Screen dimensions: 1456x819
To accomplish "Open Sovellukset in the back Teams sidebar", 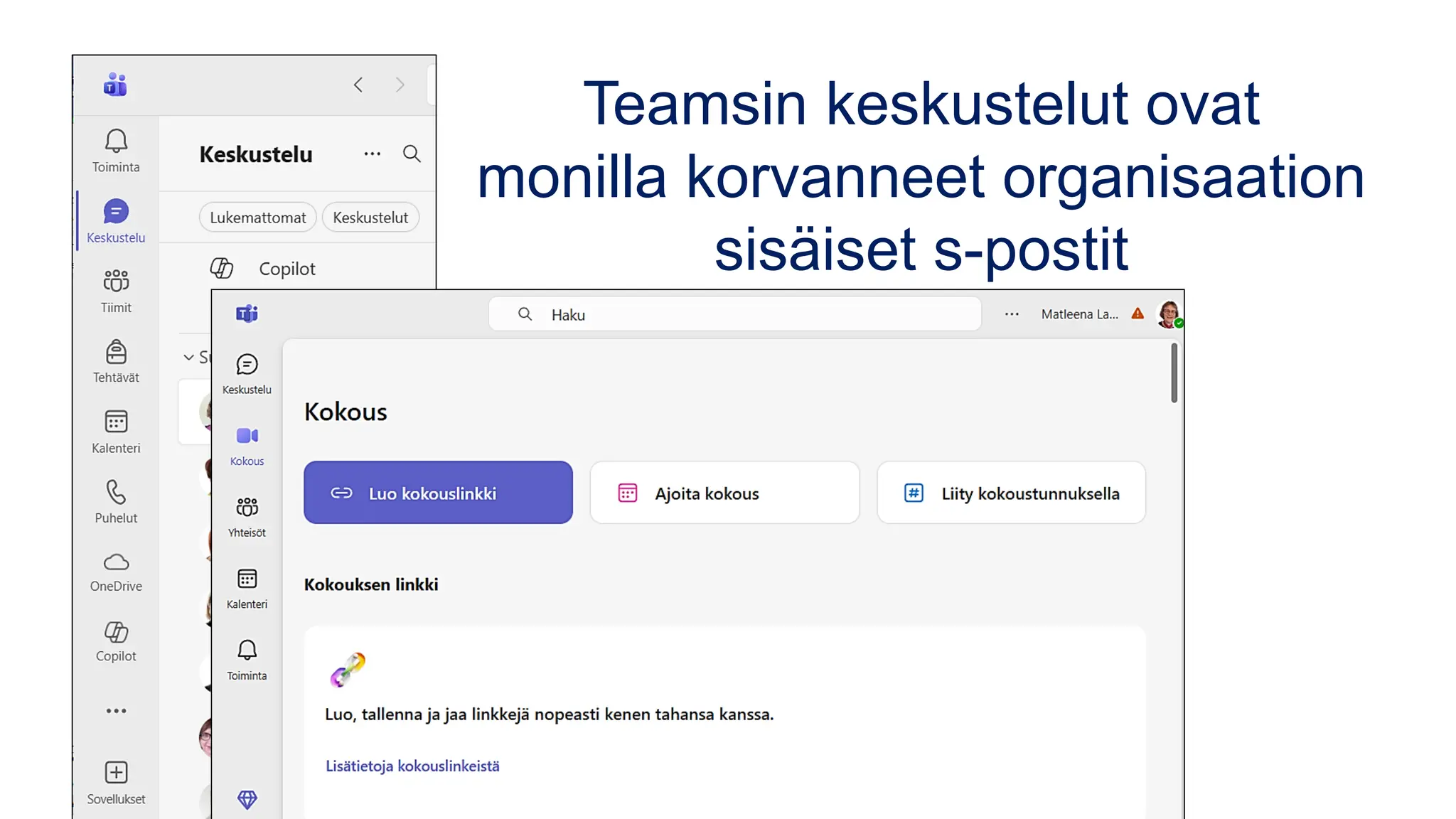I will [116, 782].
